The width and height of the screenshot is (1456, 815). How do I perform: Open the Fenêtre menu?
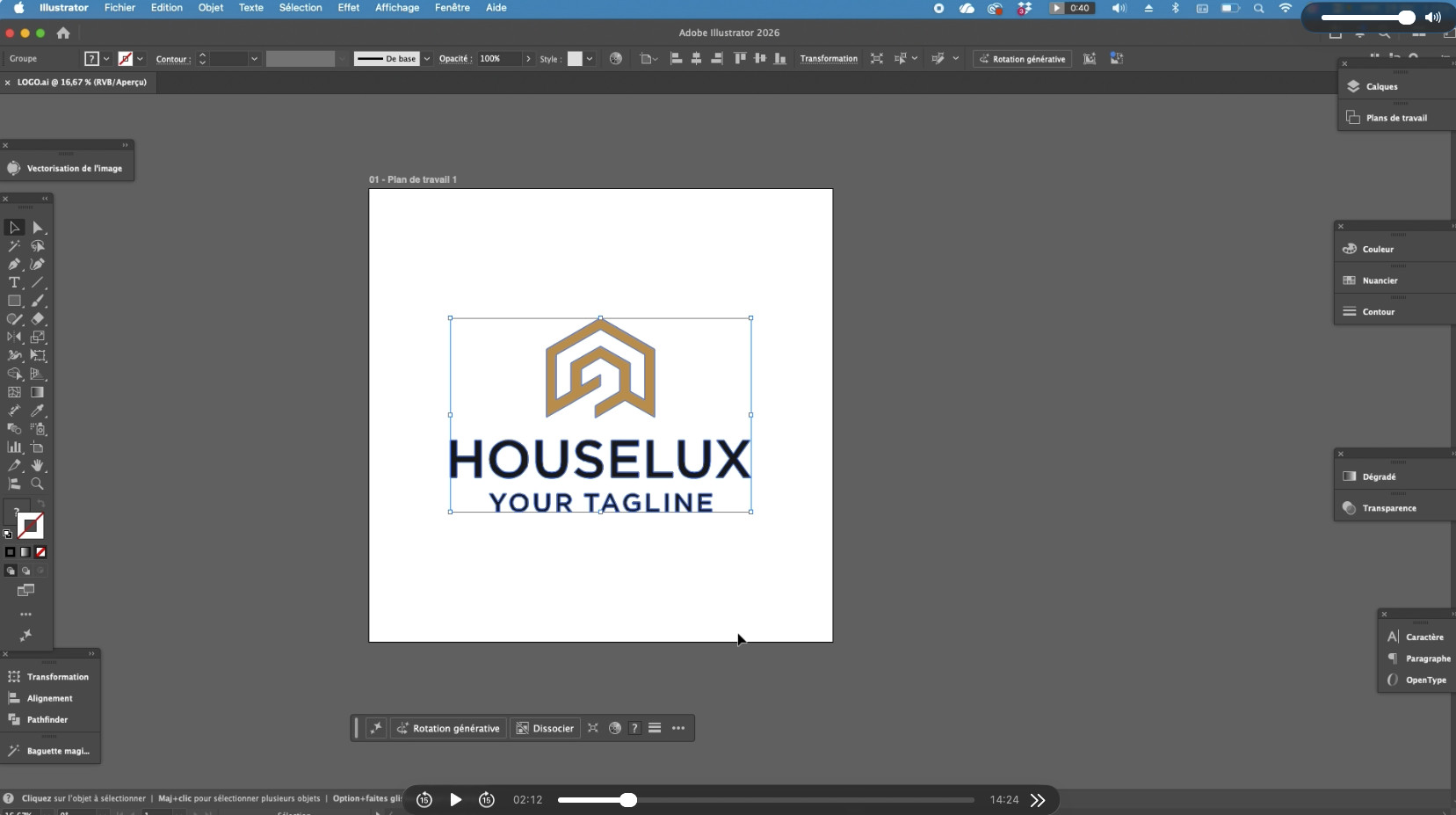pyautogui.click(x=452, y=8)
